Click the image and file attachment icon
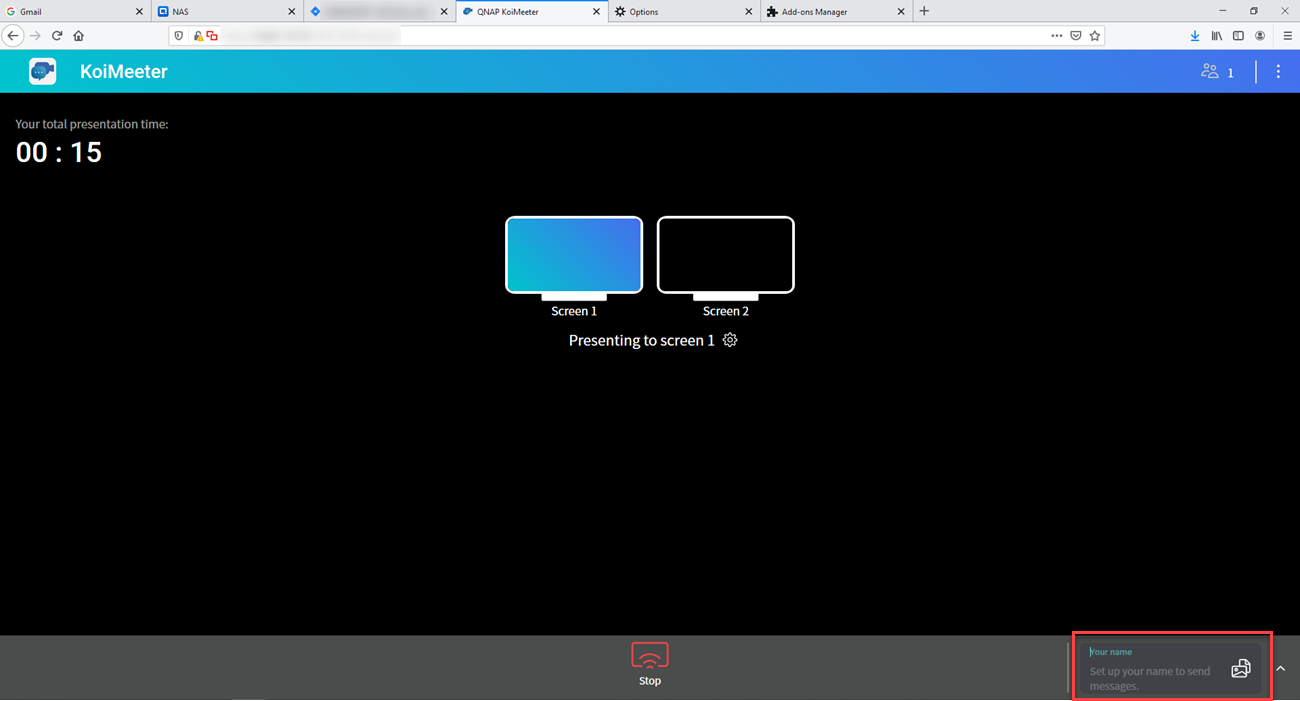This screenshot has height=701, width=1300. click(1240, 669)
